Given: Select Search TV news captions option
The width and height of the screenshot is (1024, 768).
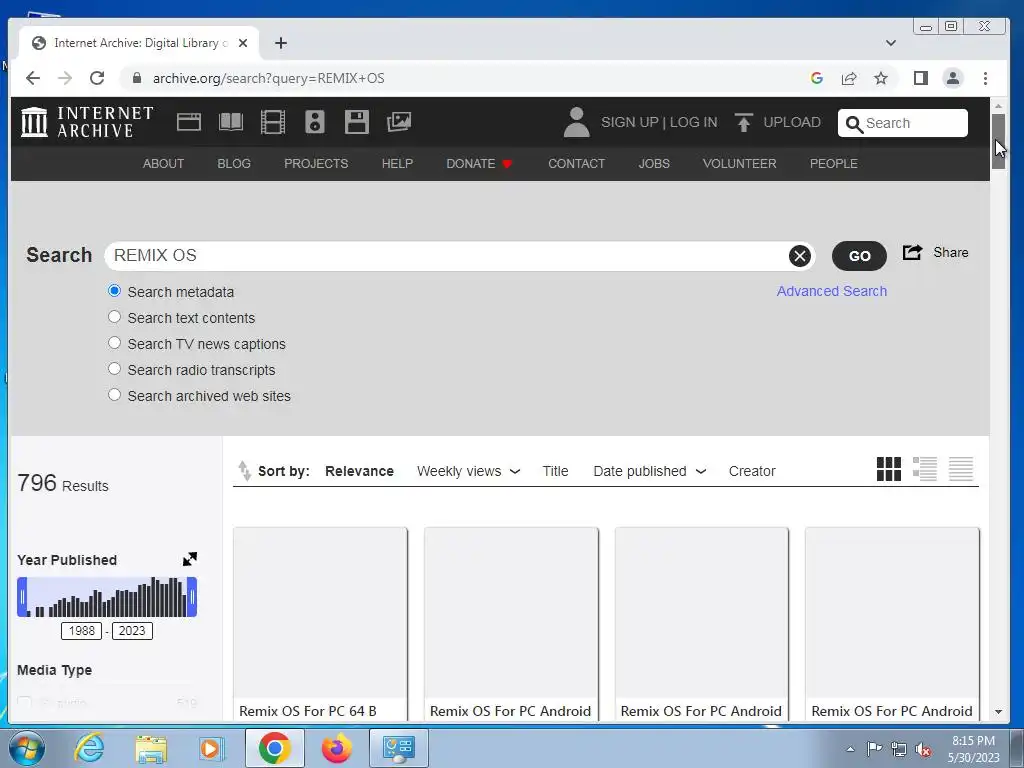Looking at the screenshot, I should click(114, 343).
